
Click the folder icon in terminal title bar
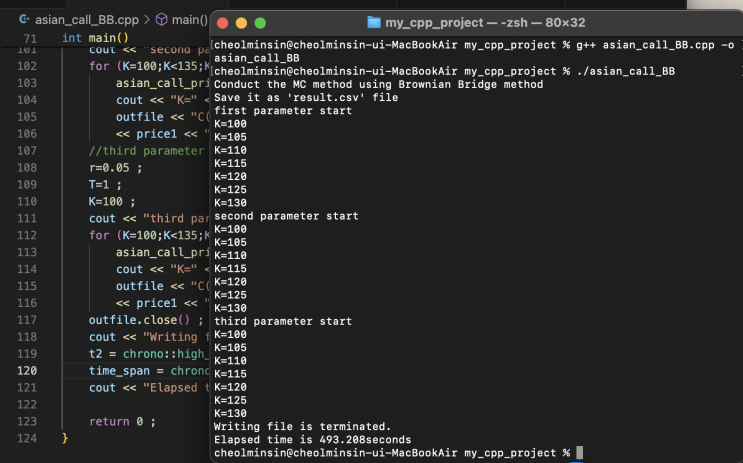point(374,22)
